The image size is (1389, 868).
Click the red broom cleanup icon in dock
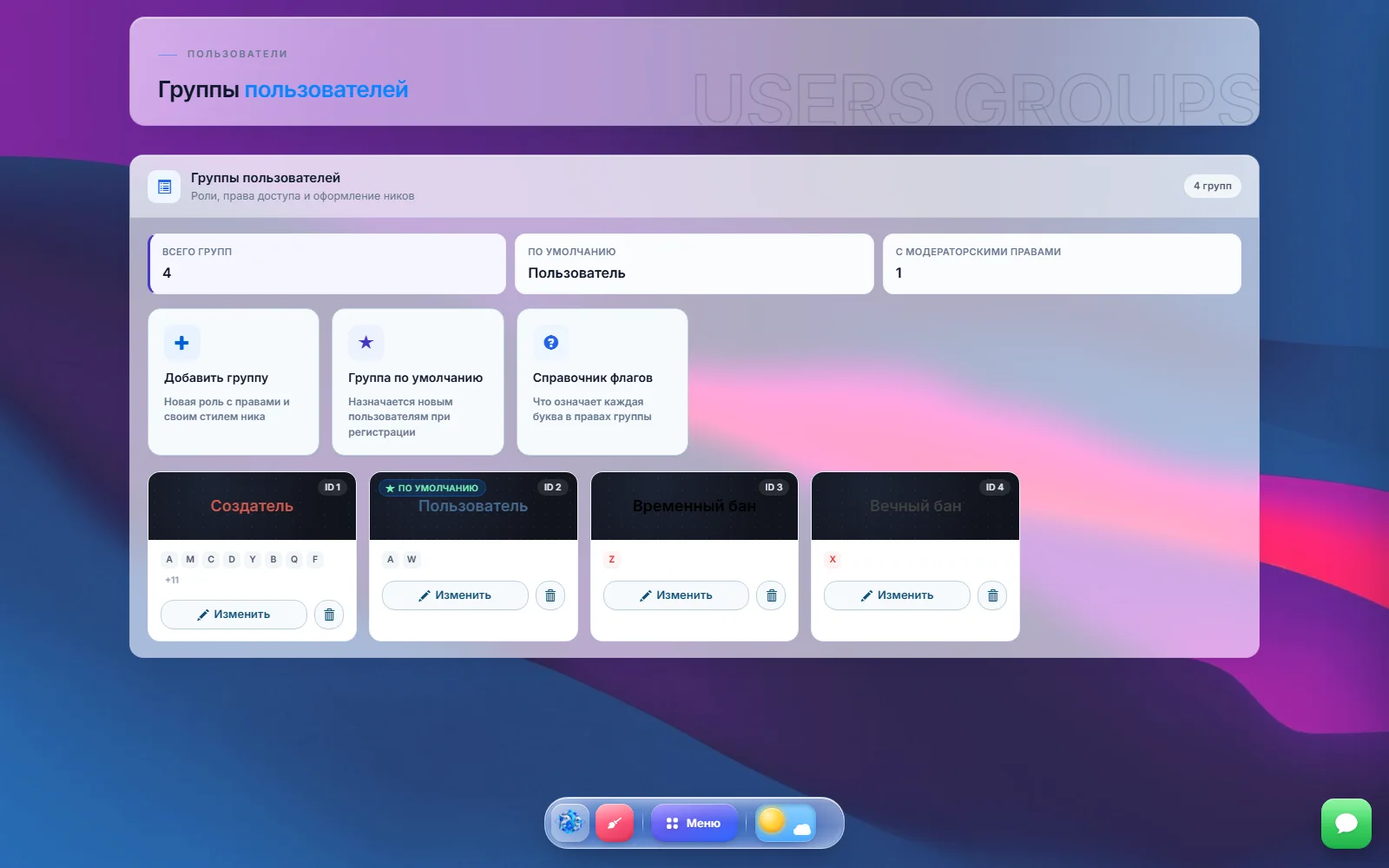(x=615, y=823)
